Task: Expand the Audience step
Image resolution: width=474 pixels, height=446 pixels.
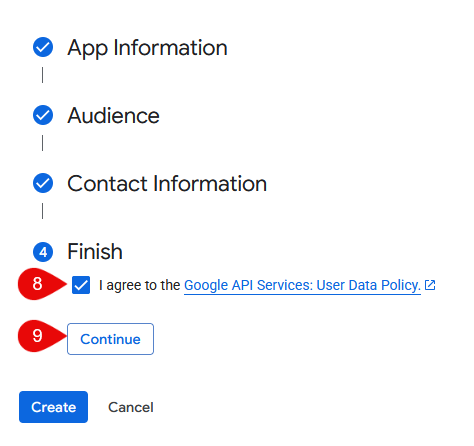Action: 113,116
